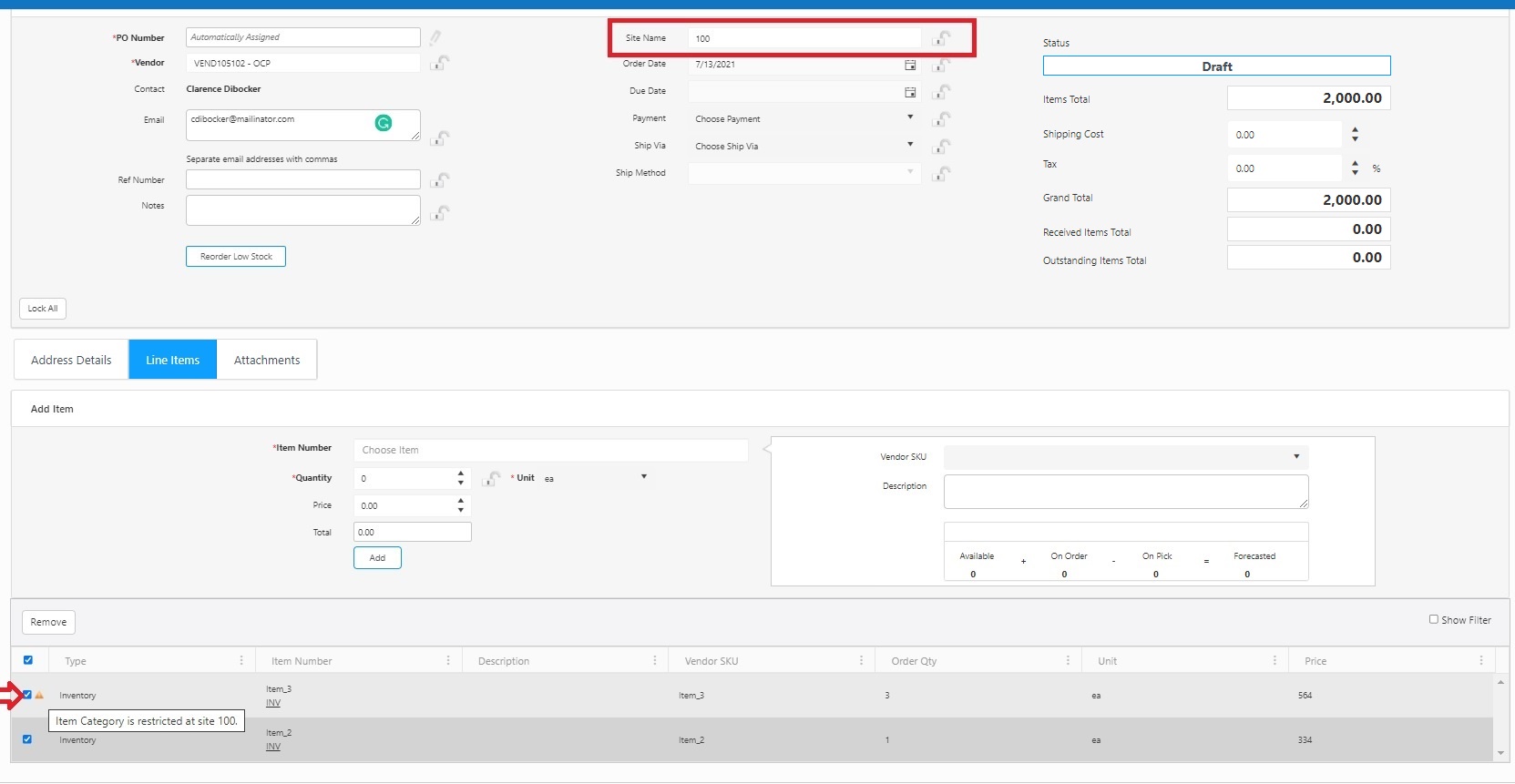Click the Choose Item input field
The height and width of the screenshot is (784, 1515).
(550, 450)
